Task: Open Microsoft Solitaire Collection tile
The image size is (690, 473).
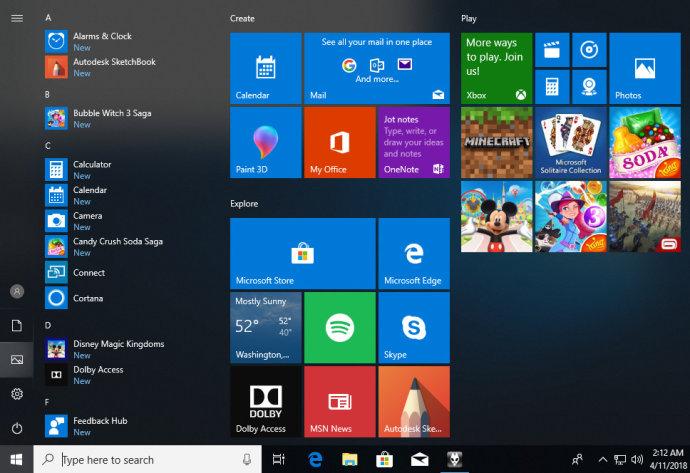Action: (x=571, y=143)
